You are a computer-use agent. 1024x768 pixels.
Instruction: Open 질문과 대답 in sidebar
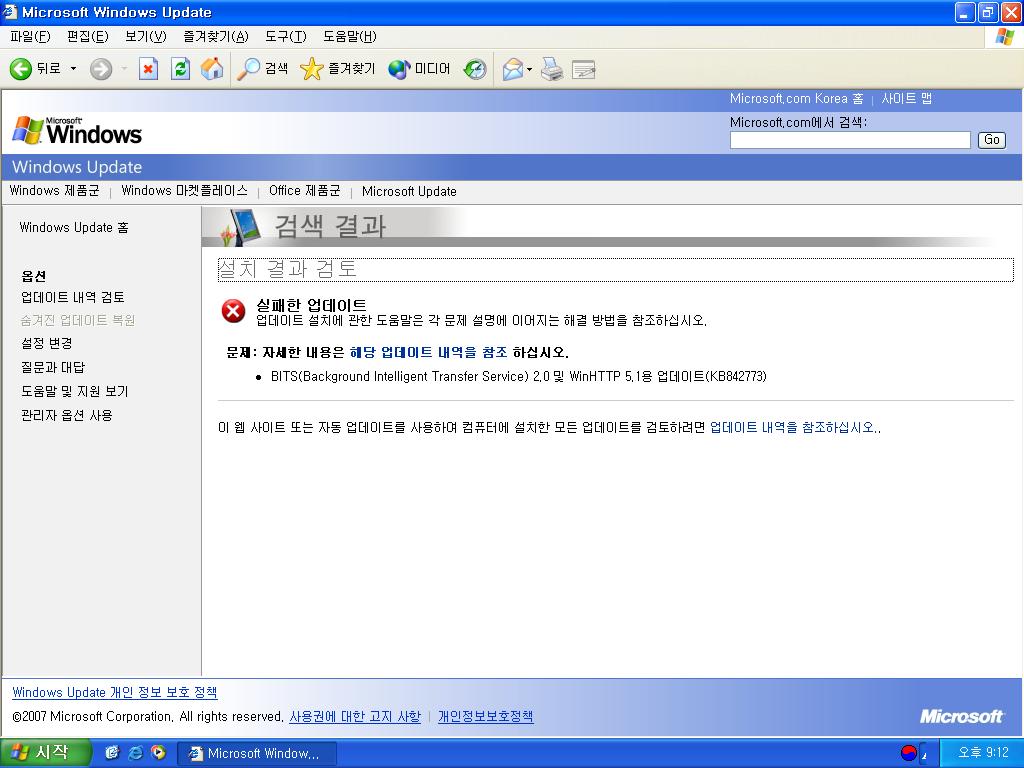52,367
